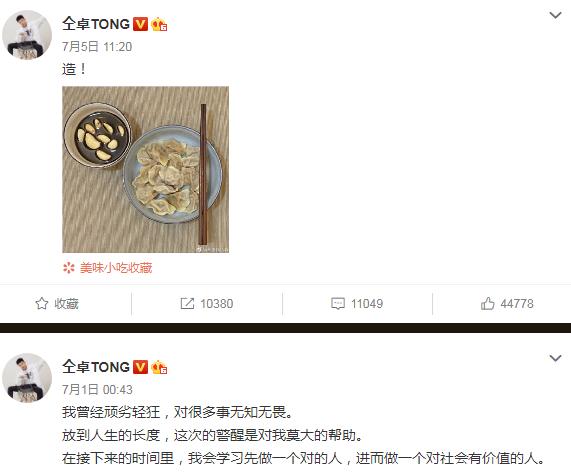Click the repost share icon
Viewport: 571px width, 473px height.
187,303
